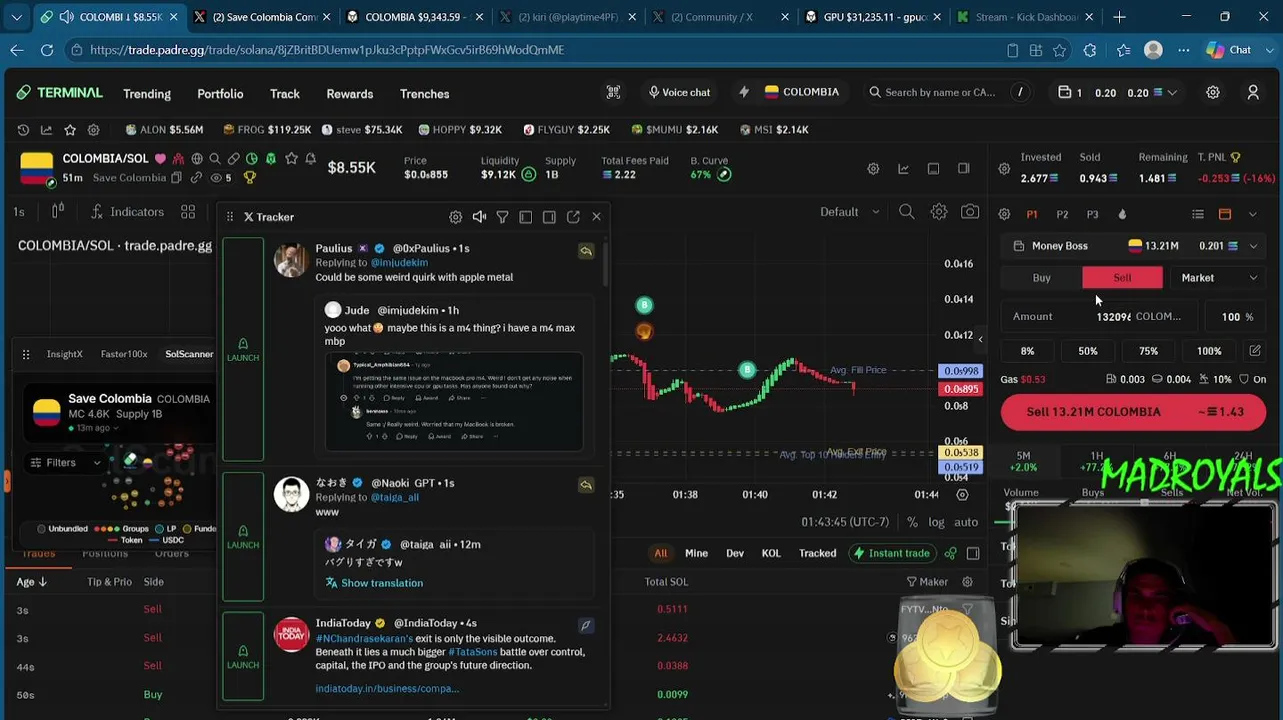1283x720 pixels.
Task: Toggle percent scale on the chart
Action: click(x=912, y=522)
